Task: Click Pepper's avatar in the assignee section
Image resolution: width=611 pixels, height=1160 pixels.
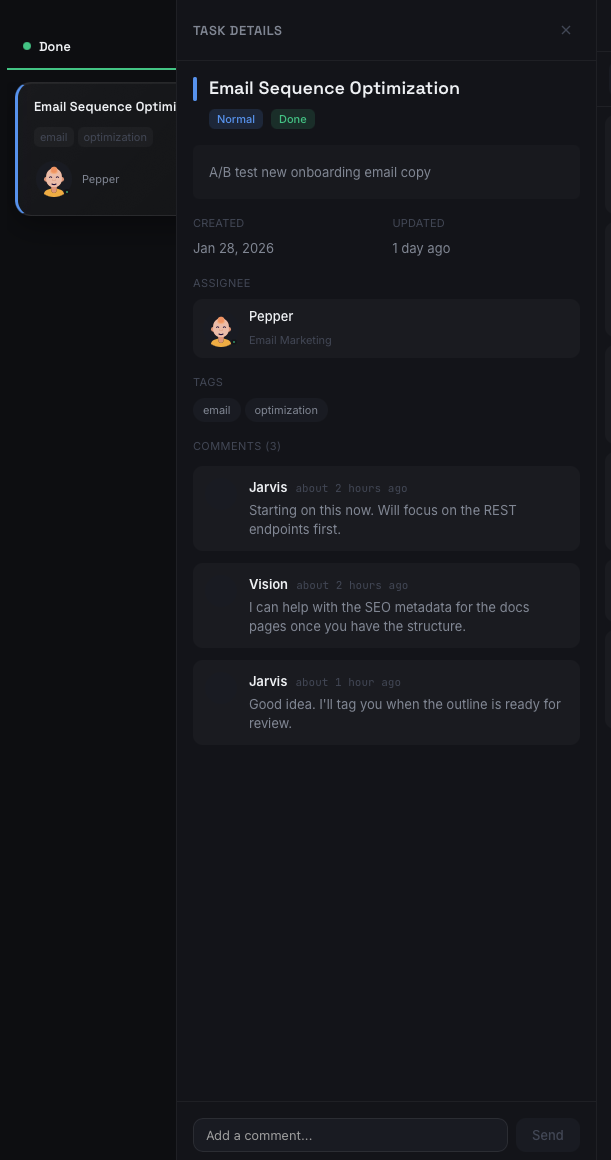Action: [x=221, y=328]
